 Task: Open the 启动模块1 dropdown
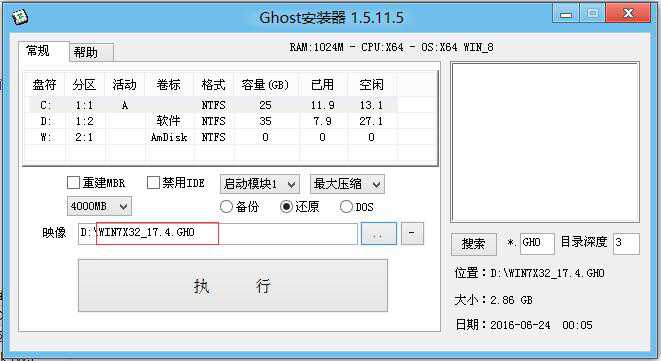click(x=260, y=184)
